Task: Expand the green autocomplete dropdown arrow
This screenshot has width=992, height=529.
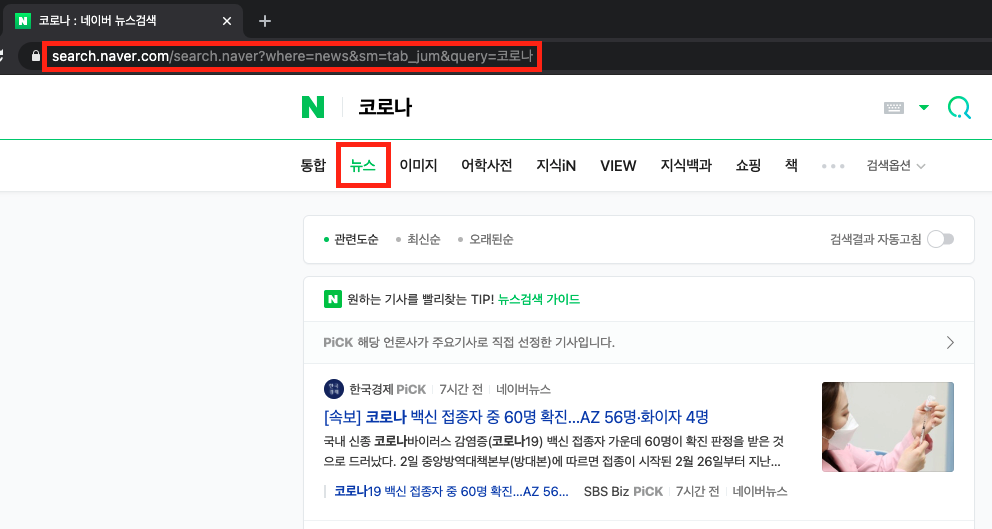Action: tap(924, 108)
